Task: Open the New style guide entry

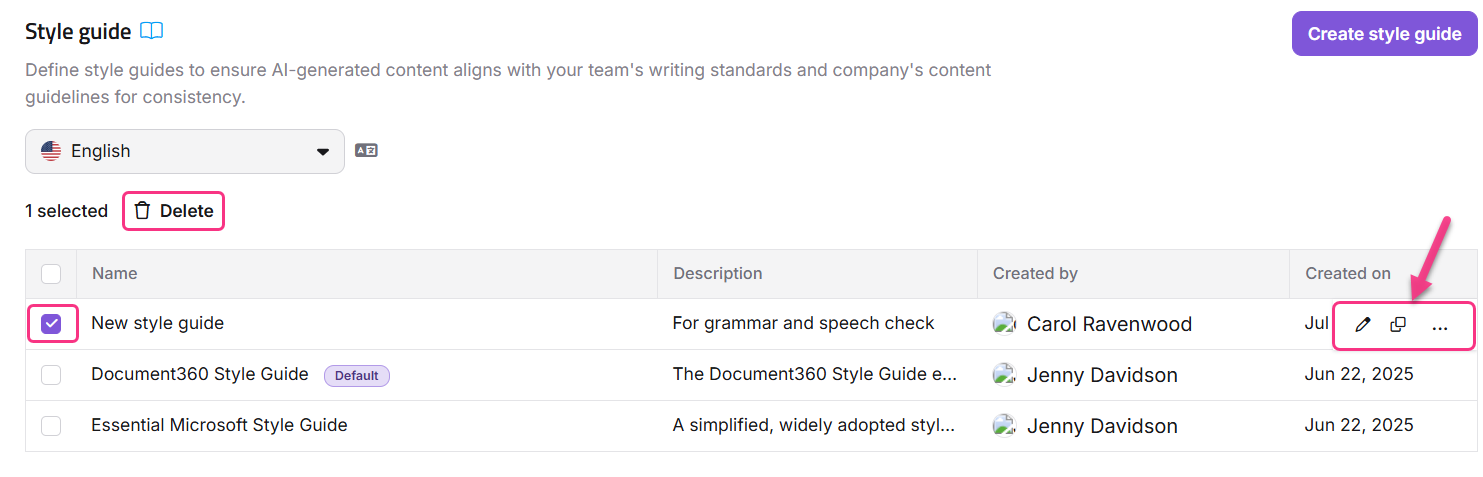Action: click(157, 323)
